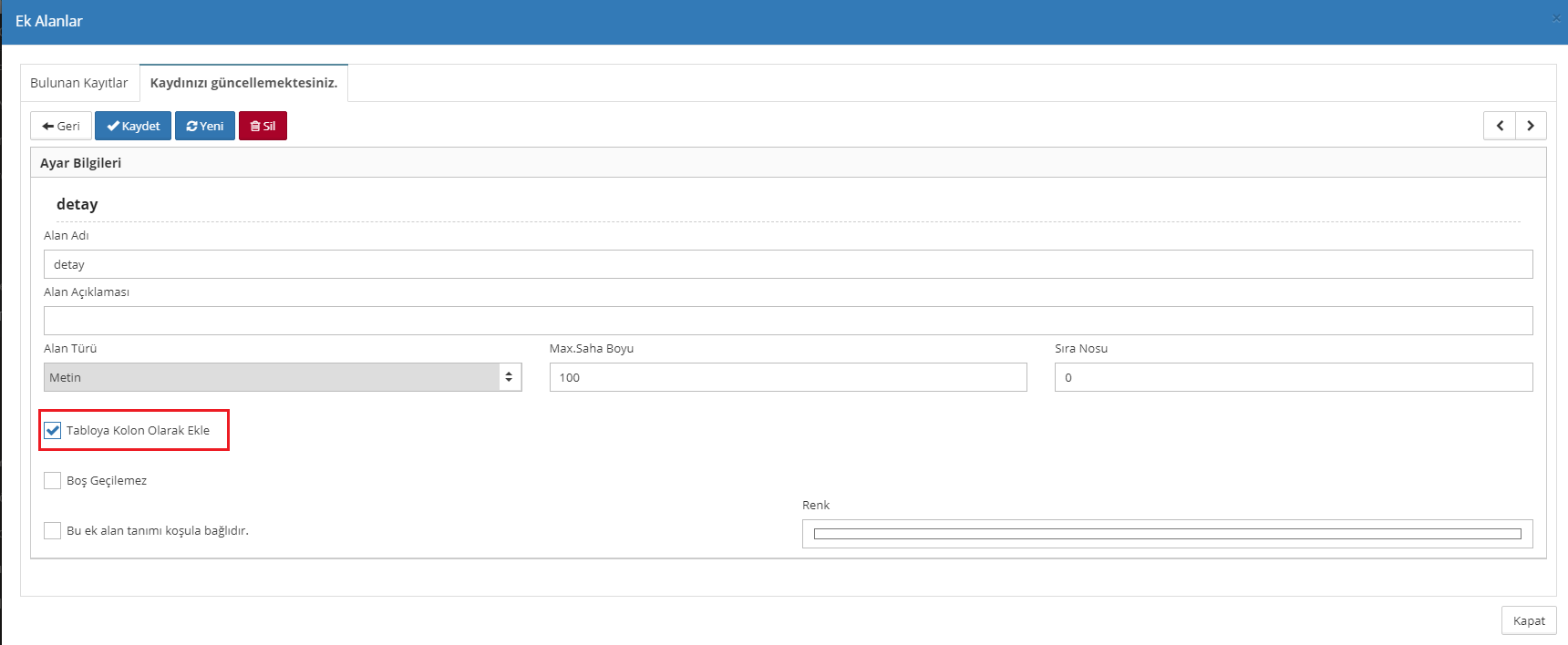Open the Renk color picker

pos(1167,534)
